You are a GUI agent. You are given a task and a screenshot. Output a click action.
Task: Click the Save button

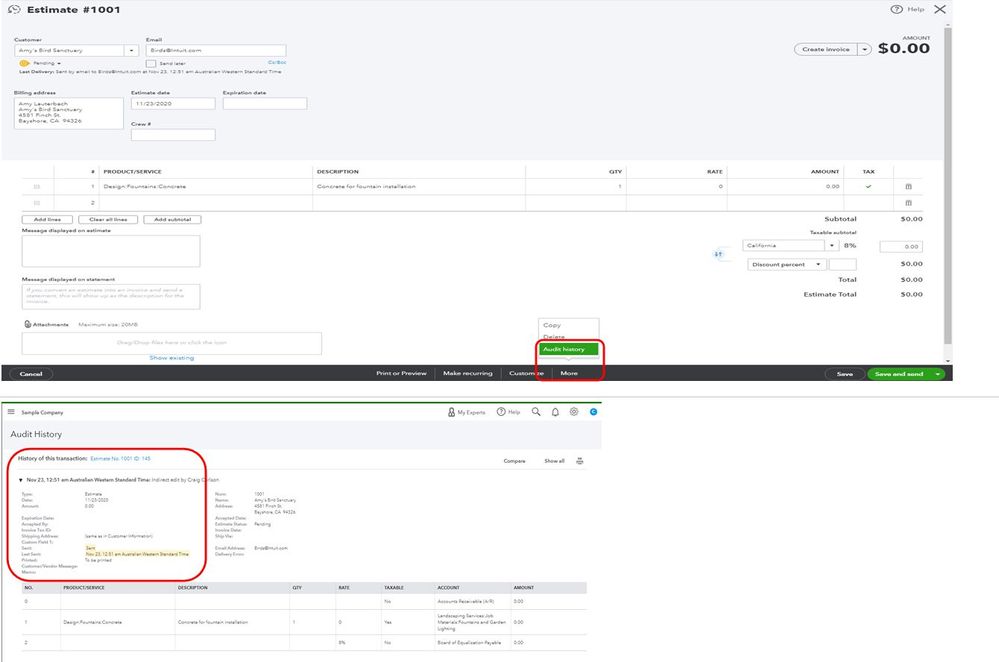[x=845, y=374]
